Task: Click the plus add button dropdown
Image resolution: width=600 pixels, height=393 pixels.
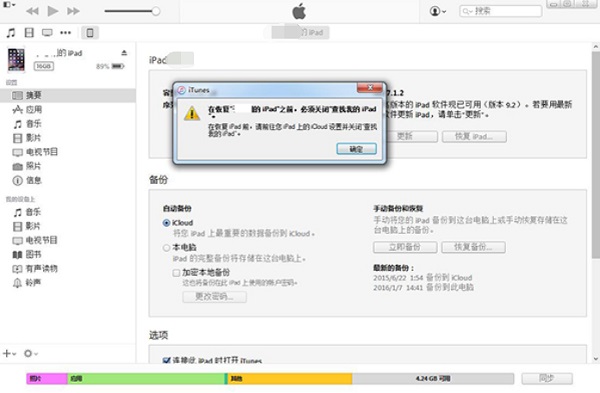Action: point(9,354)
